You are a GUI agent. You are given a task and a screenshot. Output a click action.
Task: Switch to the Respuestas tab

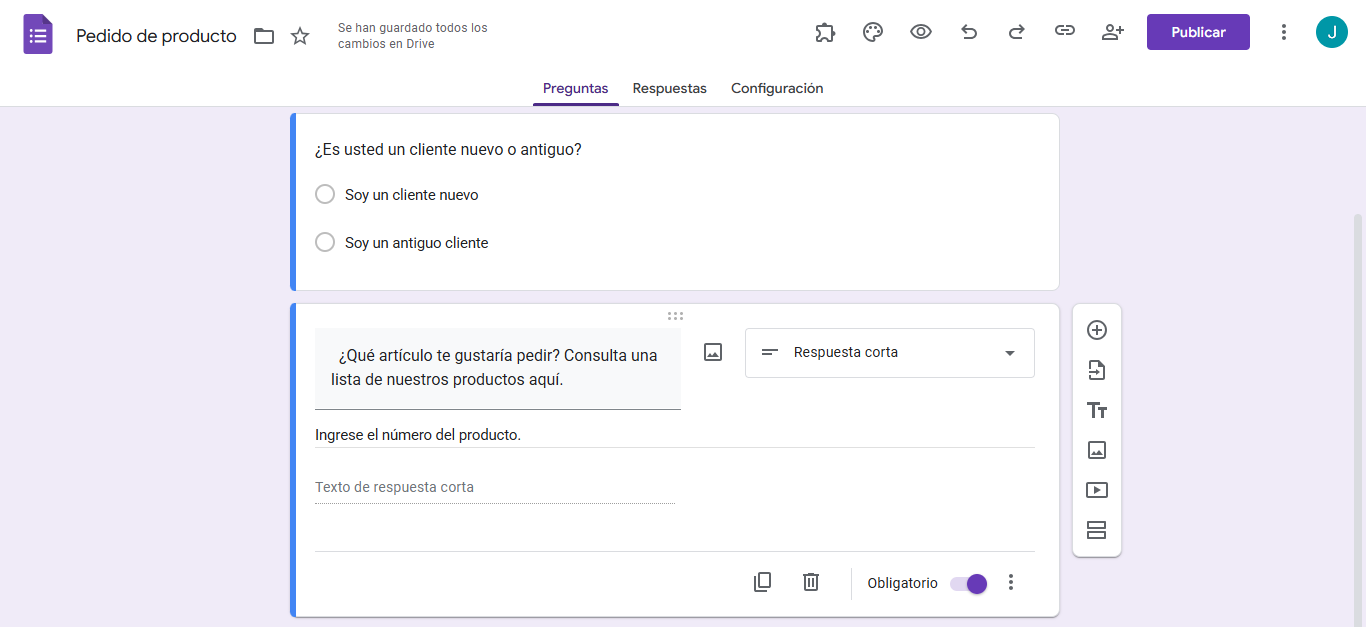click(x=669, y=88)
